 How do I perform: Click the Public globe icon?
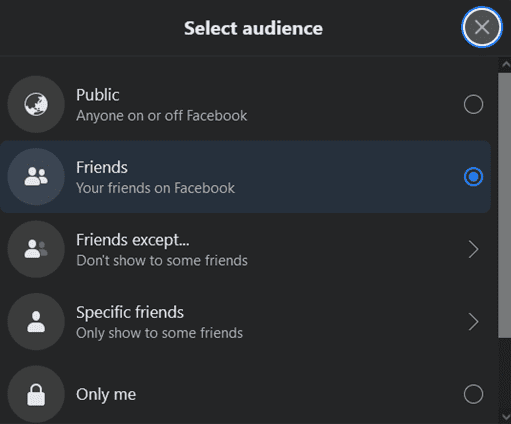36,104
